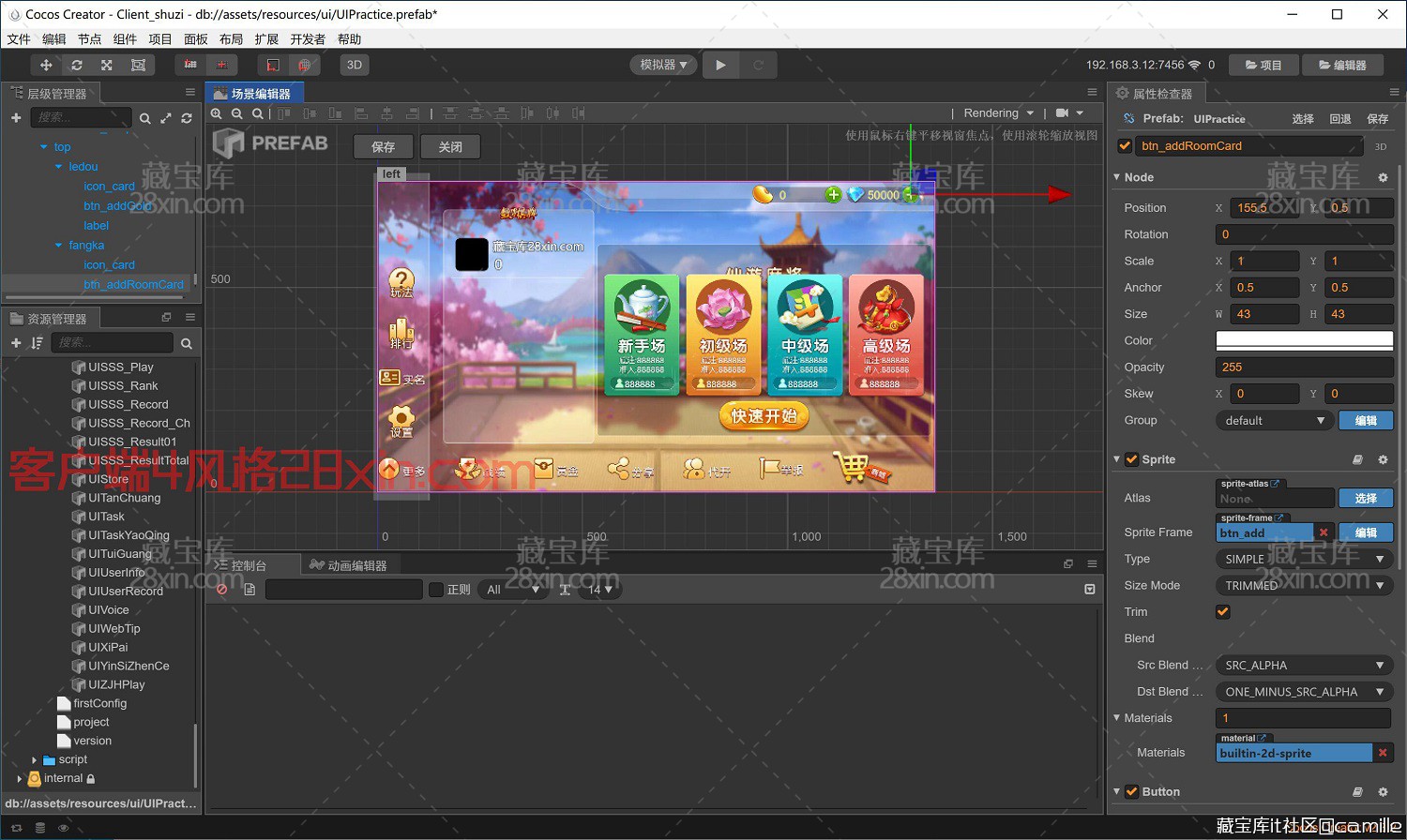Remove the builtin-2d-sprite material
The image size is (1407, 840).
pos(1383,753)
